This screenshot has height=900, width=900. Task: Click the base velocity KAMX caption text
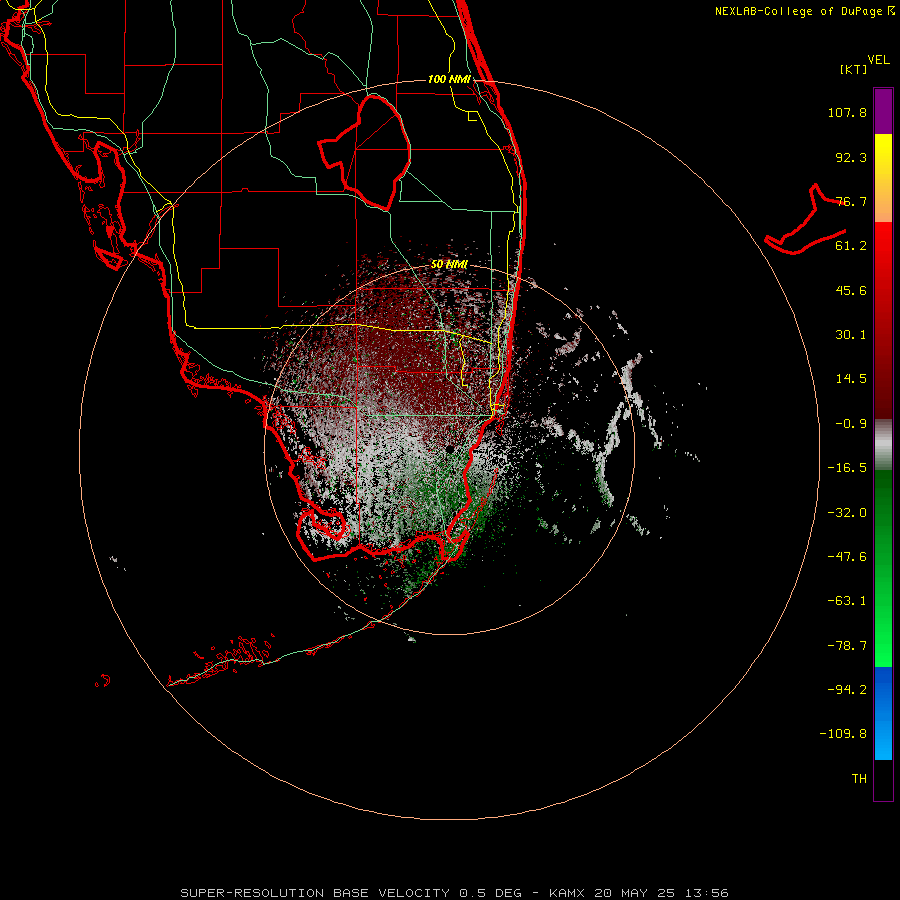pos(454,893)
